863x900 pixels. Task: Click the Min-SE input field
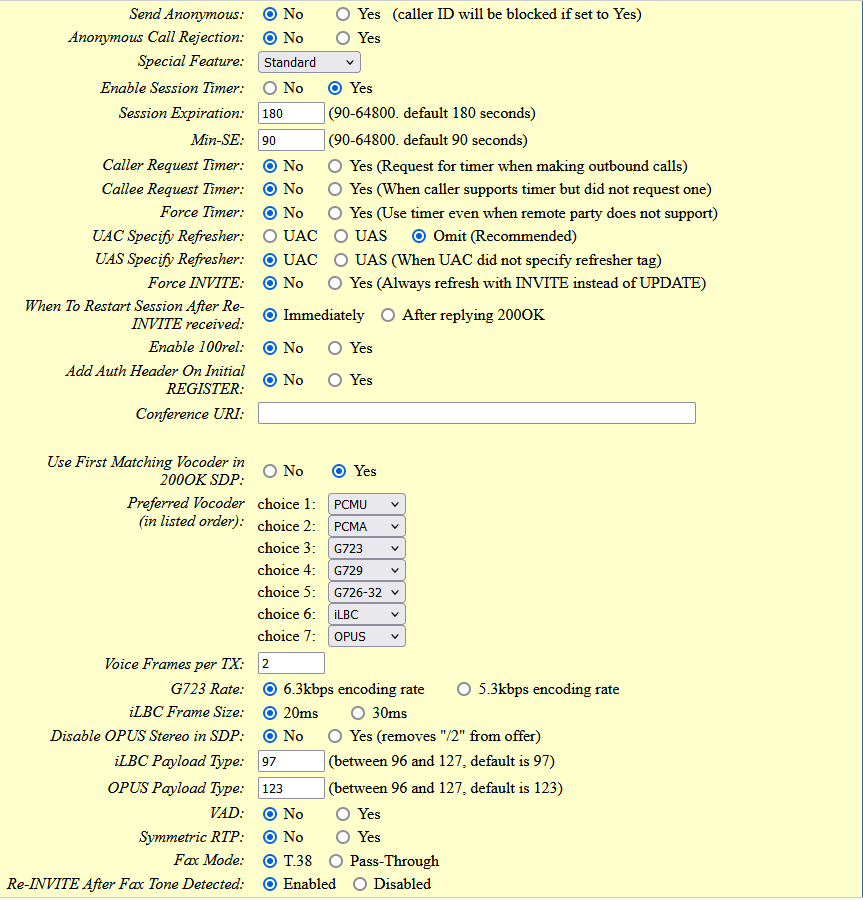(291, 140)
